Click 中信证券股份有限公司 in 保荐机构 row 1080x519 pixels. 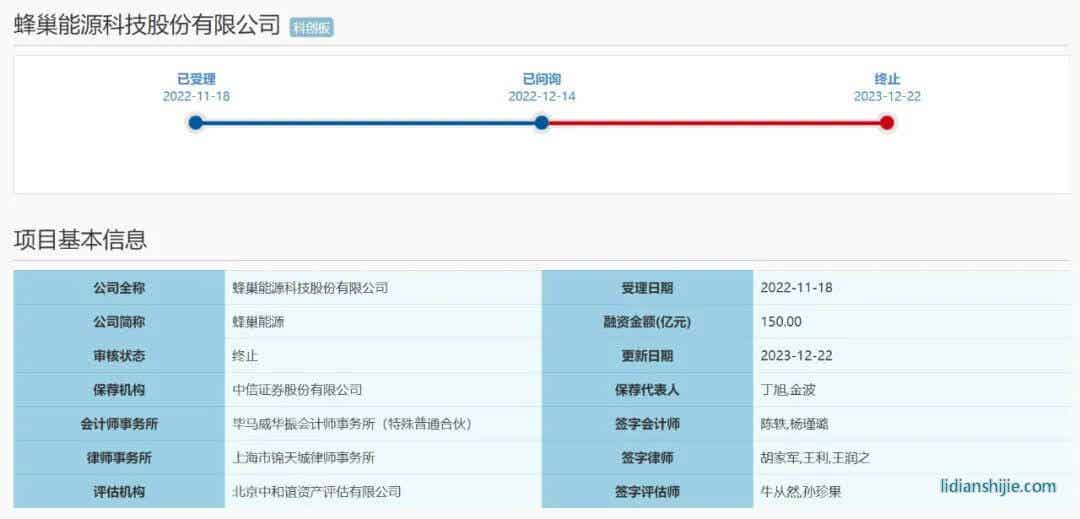click(297, 390)
